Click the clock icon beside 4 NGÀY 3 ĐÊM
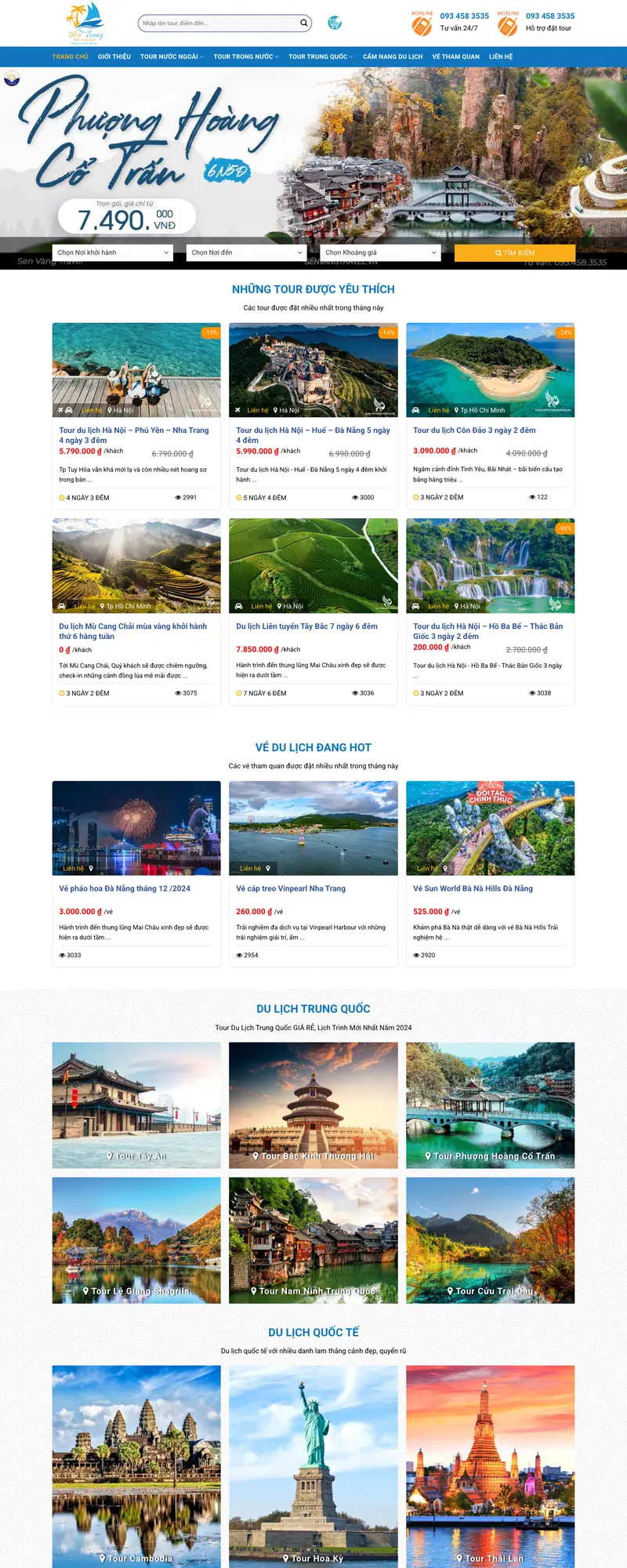627x1568 pixels. (x=62, y=498)
